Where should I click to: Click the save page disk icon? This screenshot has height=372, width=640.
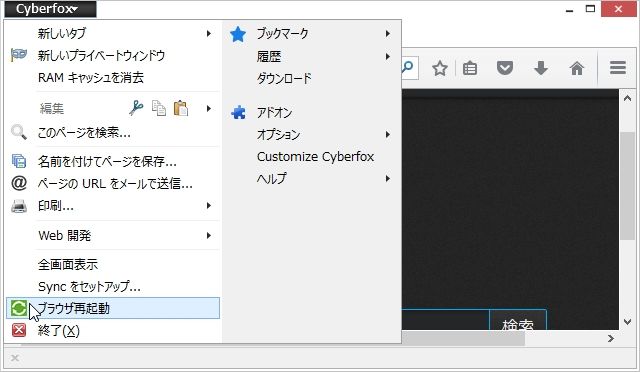(19, 161)
